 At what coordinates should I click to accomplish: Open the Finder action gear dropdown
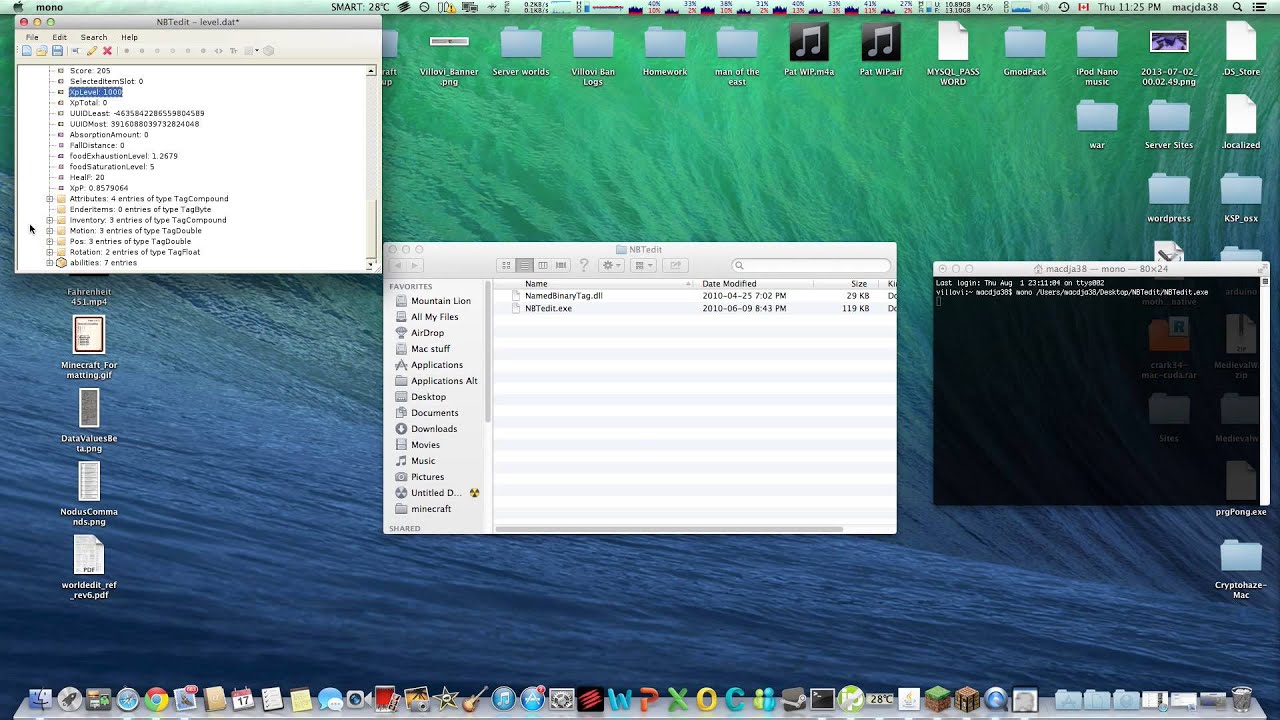[612, 265]
